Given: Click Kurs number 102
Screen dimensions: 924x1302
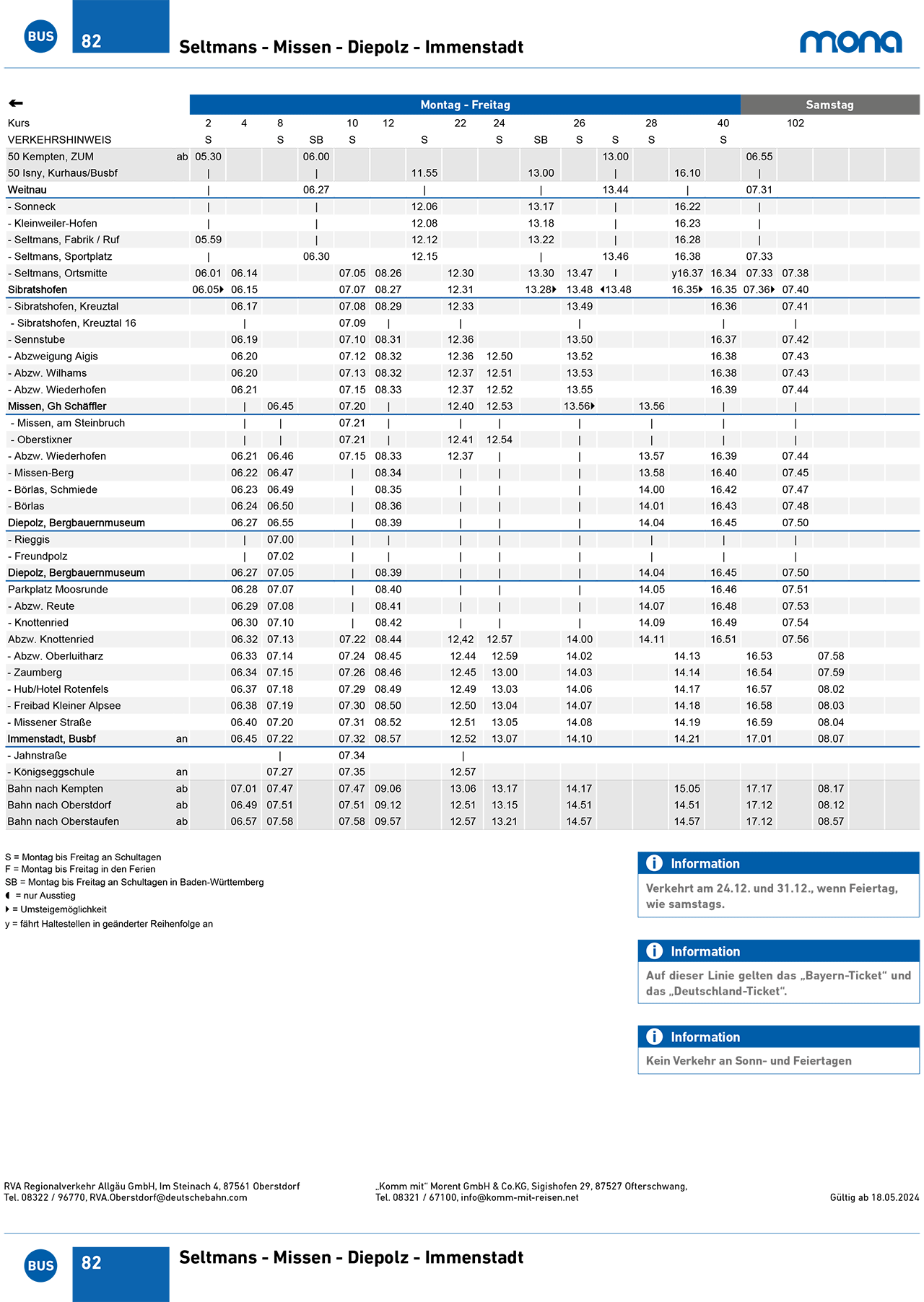Looking at the screenshot, I should 796,123.
